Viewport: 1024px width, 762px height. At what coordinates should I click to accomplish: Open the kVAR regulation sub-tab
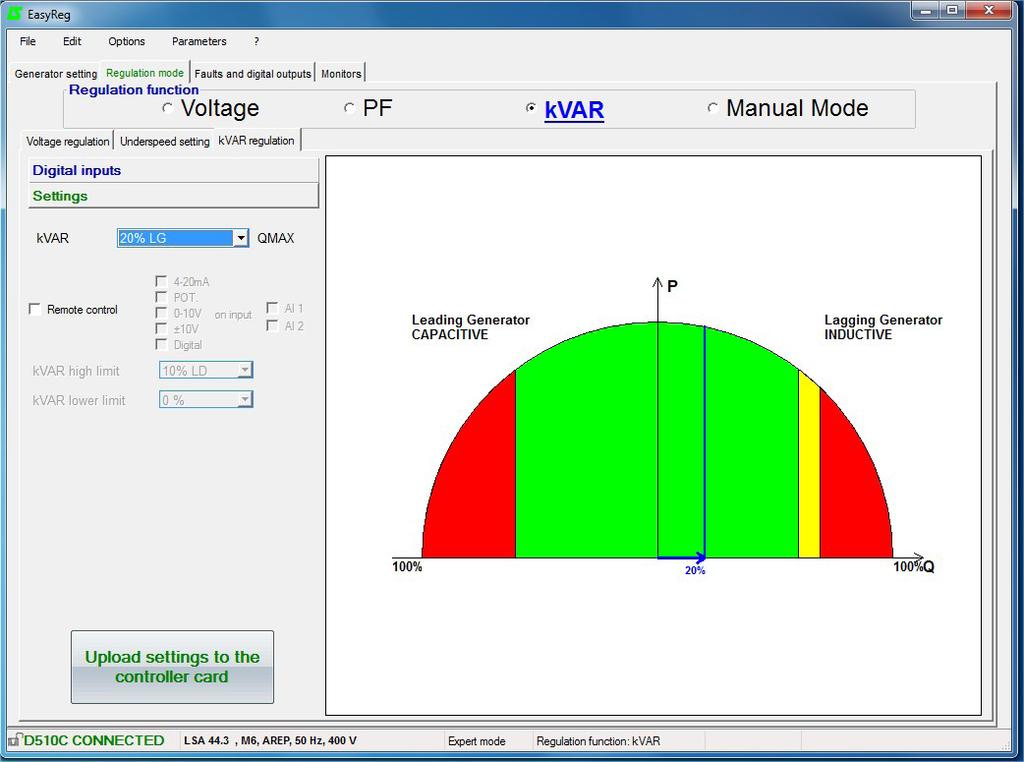click(x=257, y=140)
